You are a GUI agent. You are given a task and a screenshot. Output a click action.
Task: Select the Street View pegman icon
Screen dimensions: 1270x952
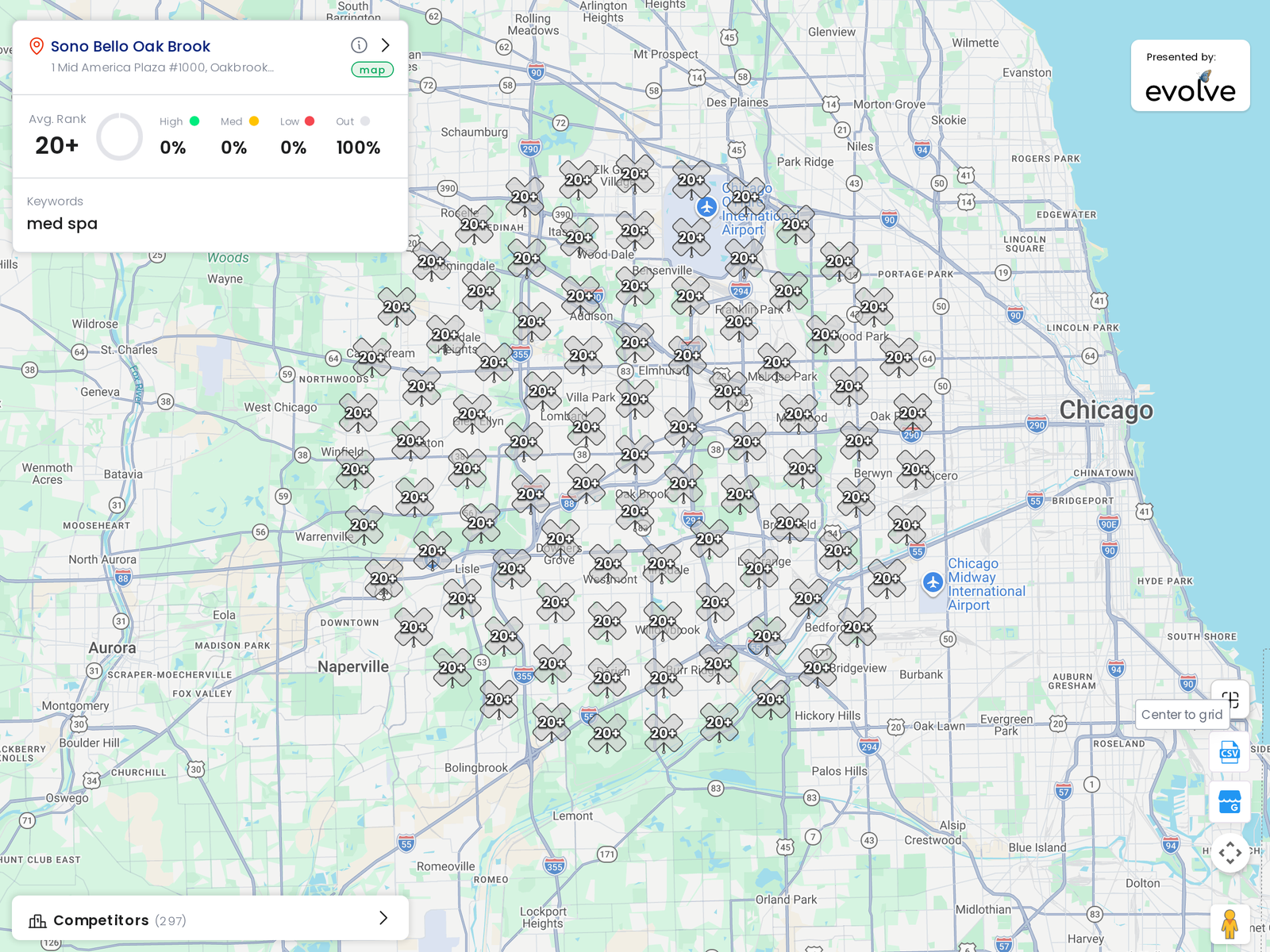(1230, 924)
